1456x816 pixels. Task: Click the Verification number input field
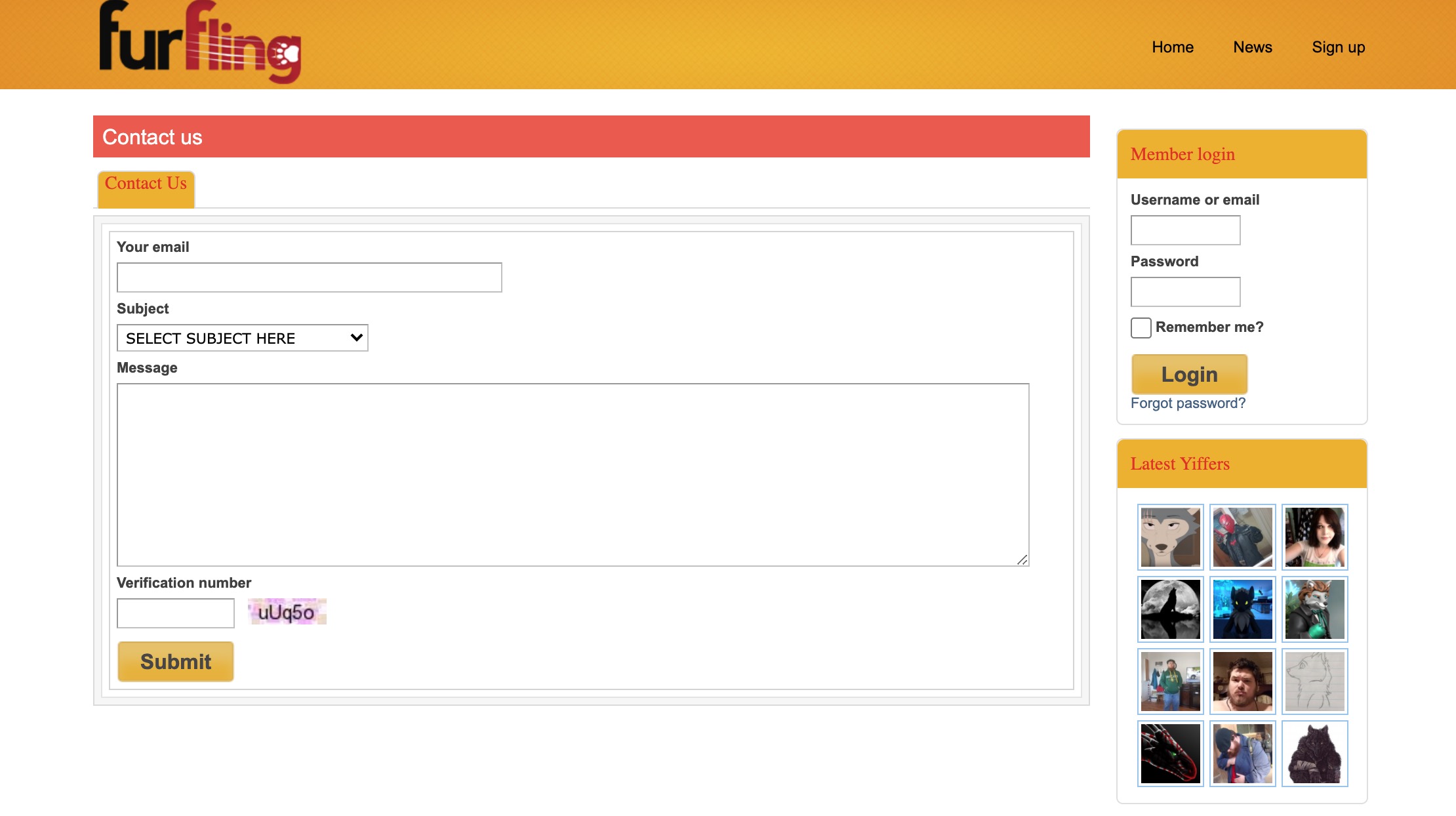(176, 613)
